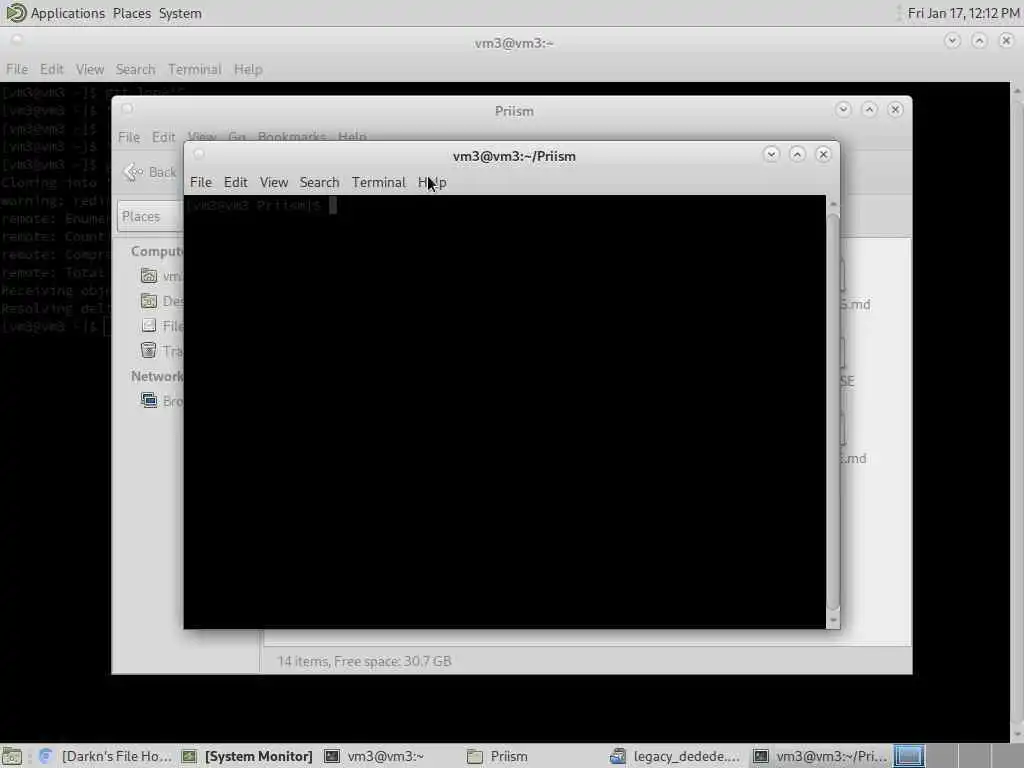
Task: Open Help menu in Priism file manager
Action: tap(352, 137)
